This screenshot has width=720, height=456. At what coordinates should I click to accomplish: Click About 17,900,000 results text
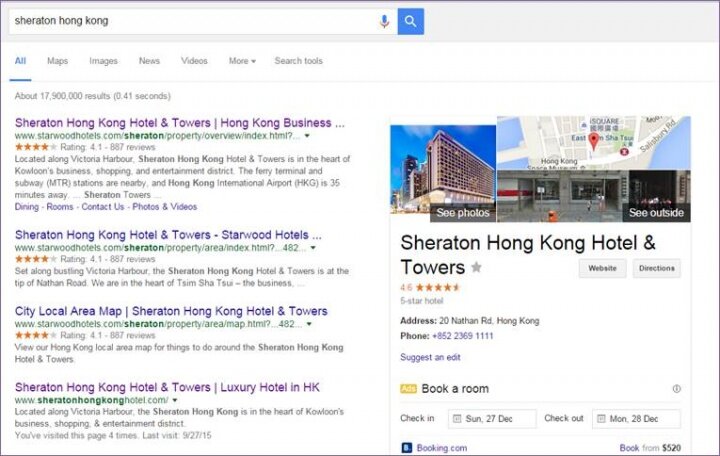[x=92, y=96]
